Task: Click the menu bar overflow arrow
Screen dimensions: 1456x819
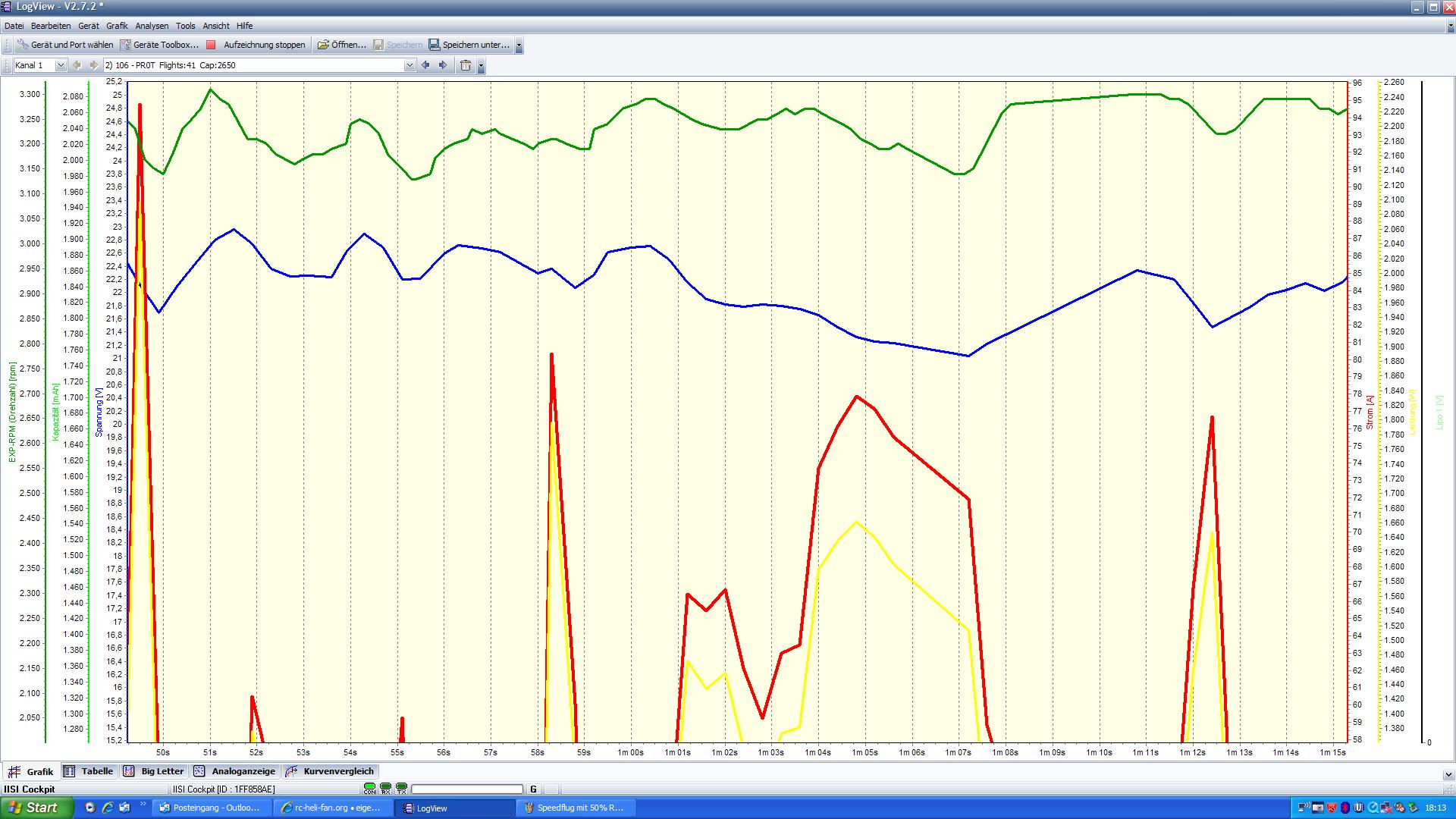Action: [1450, 27]
